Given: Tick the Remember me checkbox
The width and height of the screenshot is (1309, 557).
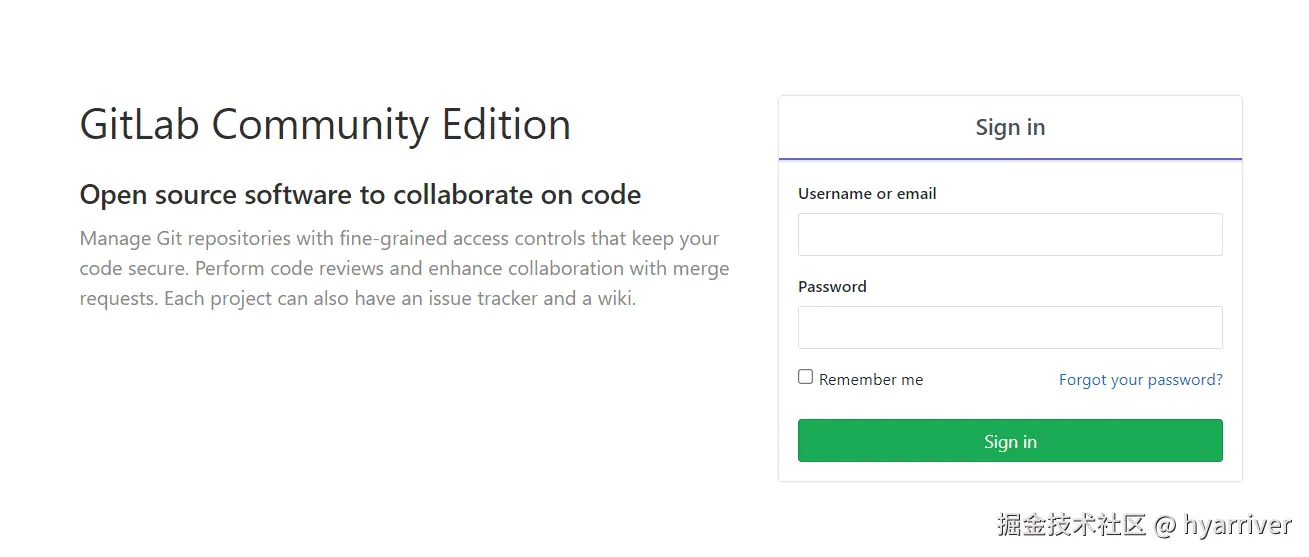Looking at the screenshot, I should (x=805, y=377).
